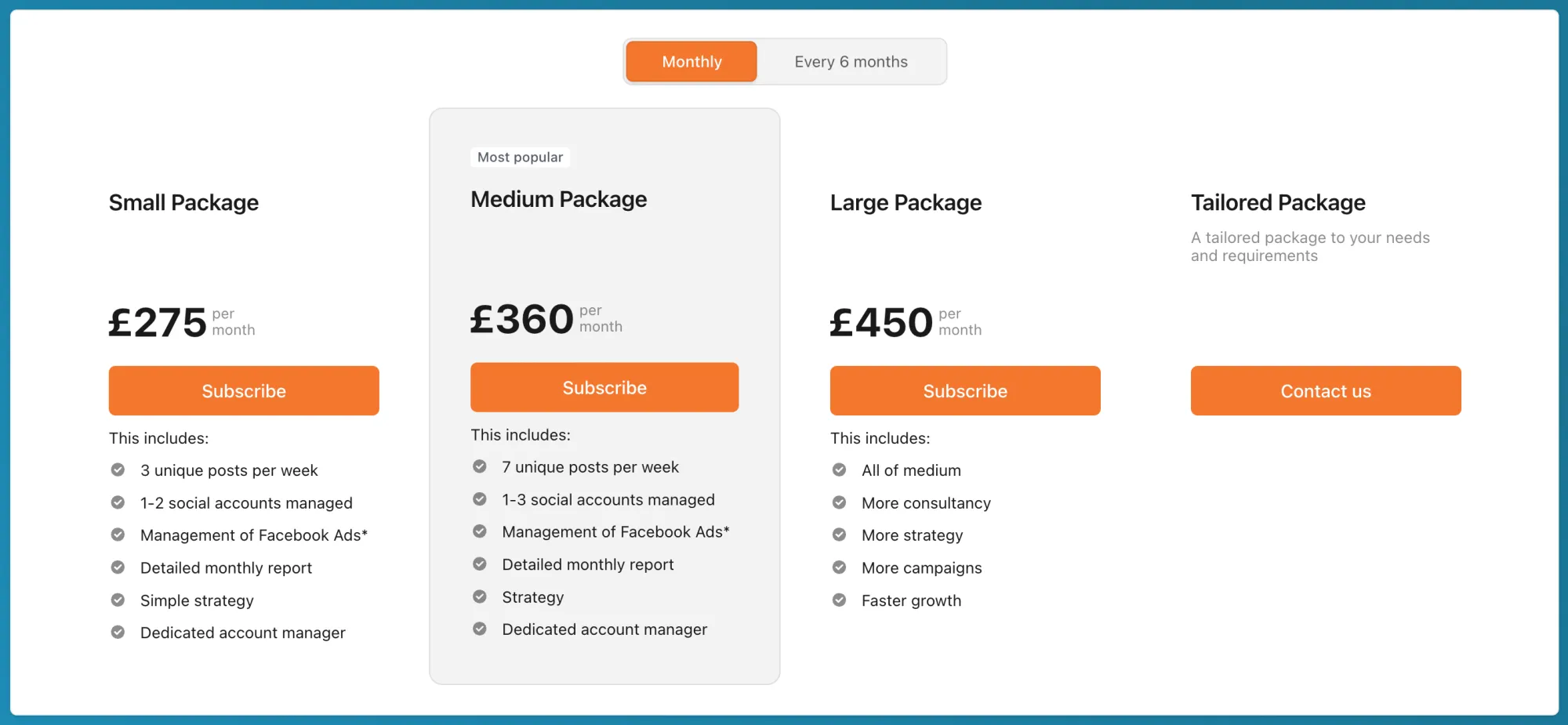Click checkmark next to 1-3 social accounts
Image resolution: width=1568 pixels, height=725 pixels.
click(x=480, y=499)
